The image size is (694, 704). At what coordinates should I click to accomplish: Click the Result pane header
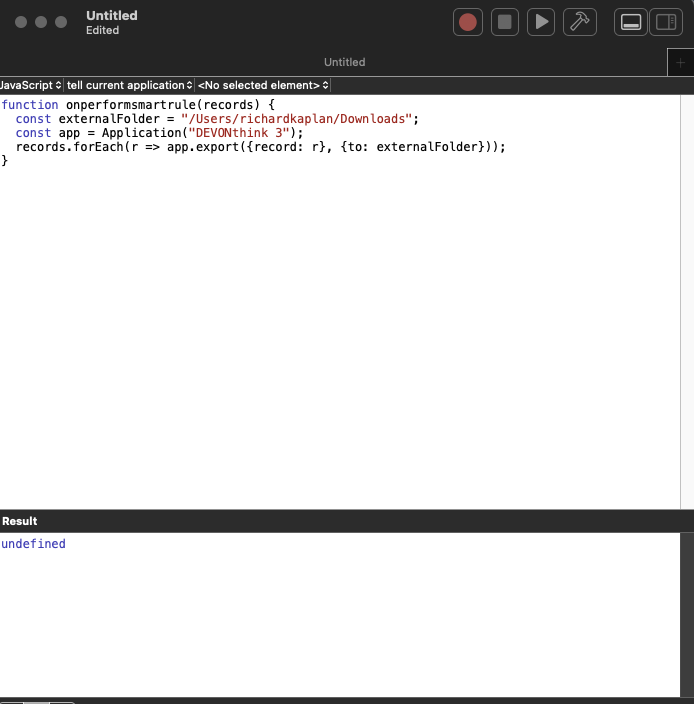click(x=20, y=521)
